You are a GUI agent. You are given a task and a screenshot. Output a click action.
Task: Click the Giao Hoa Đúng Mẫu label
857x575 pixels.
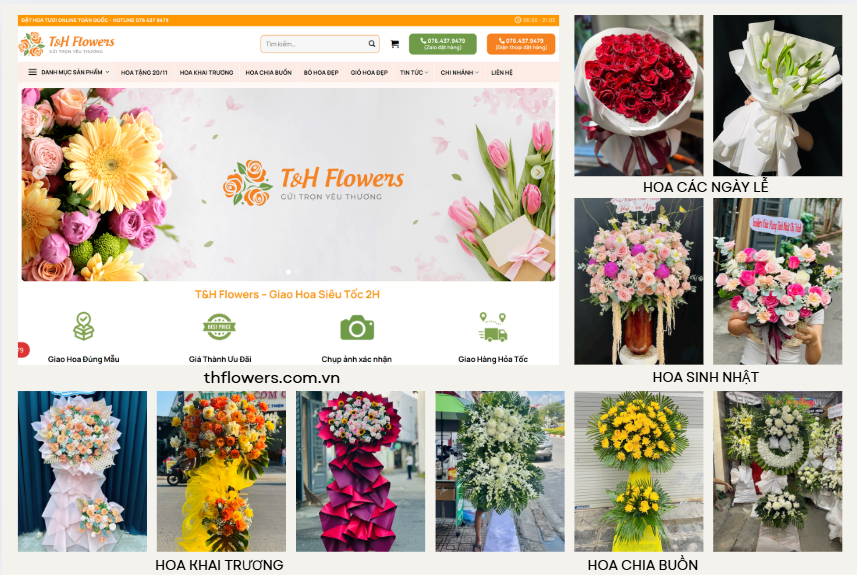pyautogui.click(x=84, y=359)
